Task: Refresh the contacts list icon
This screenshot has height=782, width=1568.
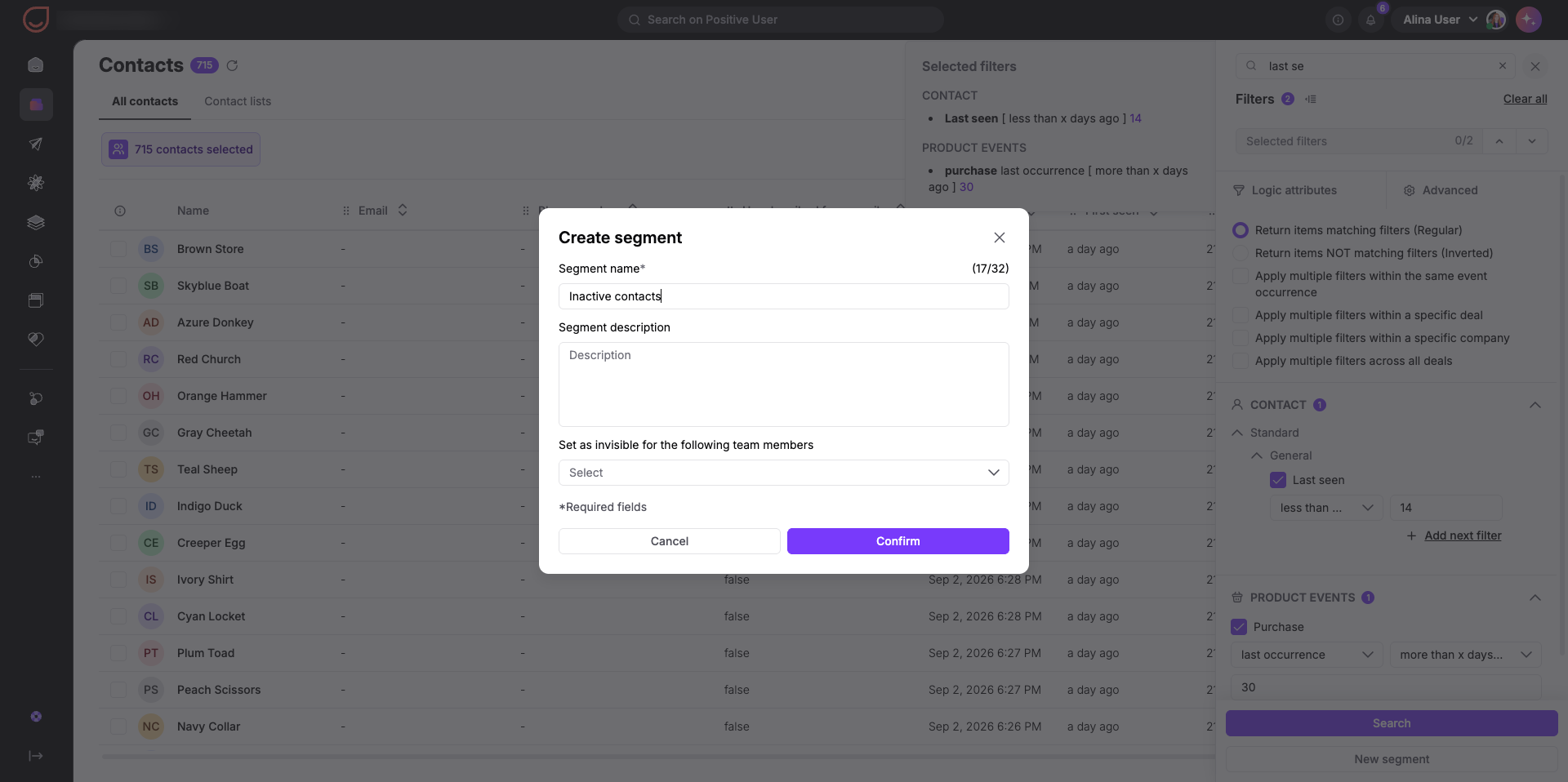Action: pos(232,65)
